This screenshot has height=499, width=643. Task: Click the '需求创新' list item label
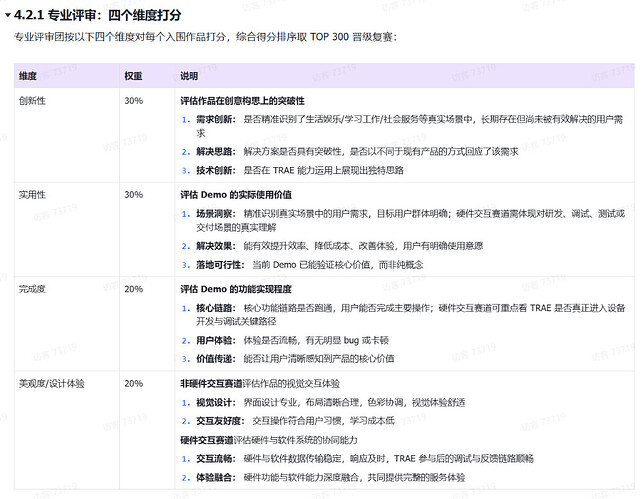[x=216, y=119]
